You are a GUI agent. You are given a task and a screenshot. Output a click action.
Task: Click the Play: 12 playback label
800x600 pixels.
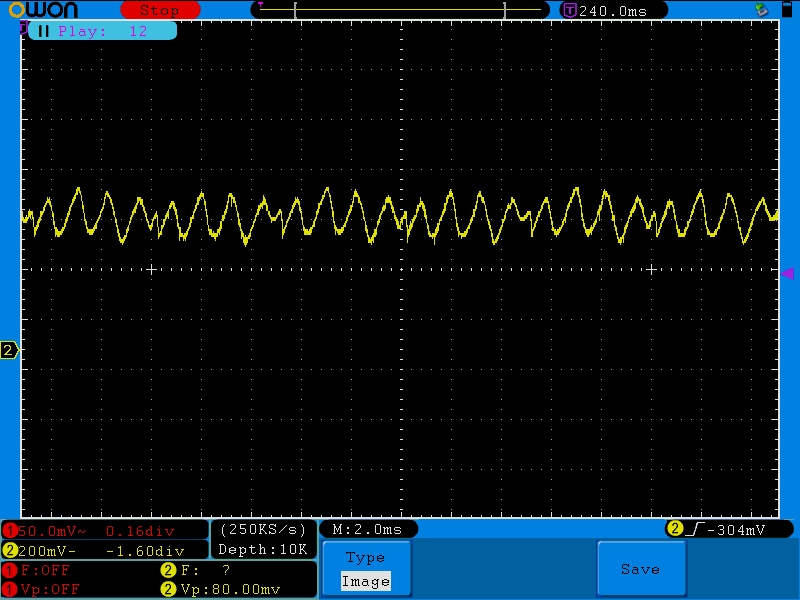pyautogui.click(x=103, y=31)
